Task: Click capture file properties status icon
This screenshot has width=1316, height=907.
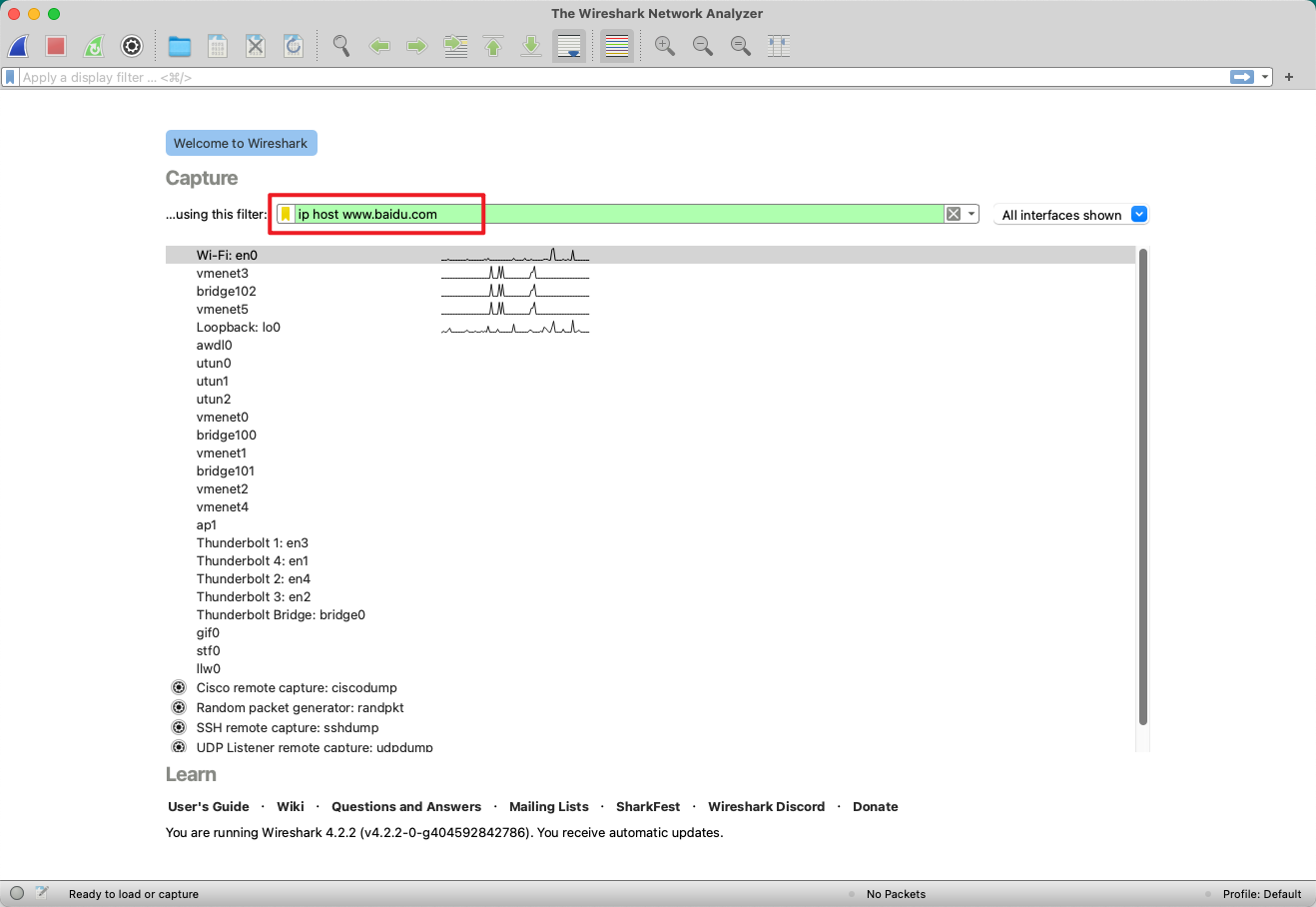Action: pos(42,893)
